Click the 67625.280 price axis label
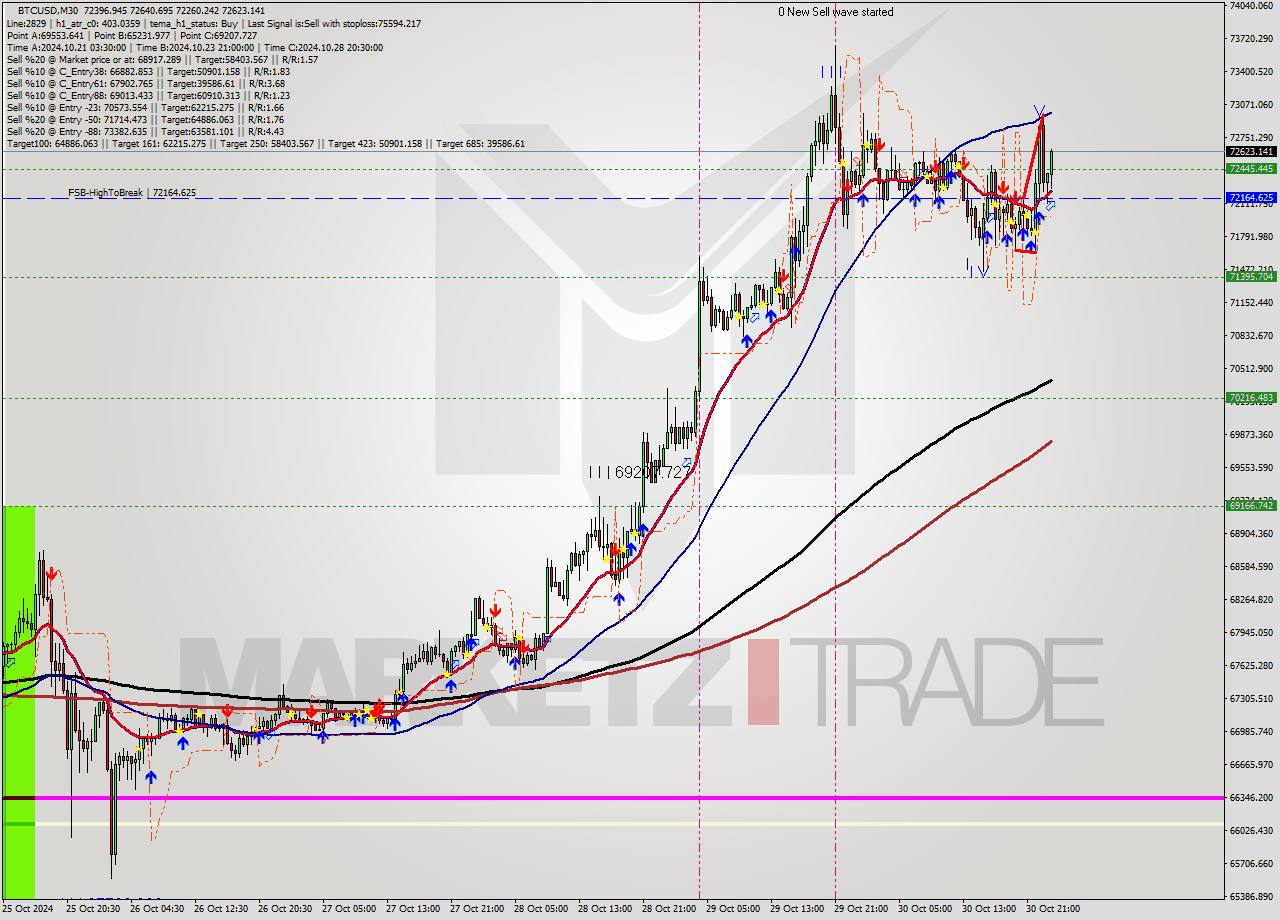1280x920 pixels. click(1251, 666)
